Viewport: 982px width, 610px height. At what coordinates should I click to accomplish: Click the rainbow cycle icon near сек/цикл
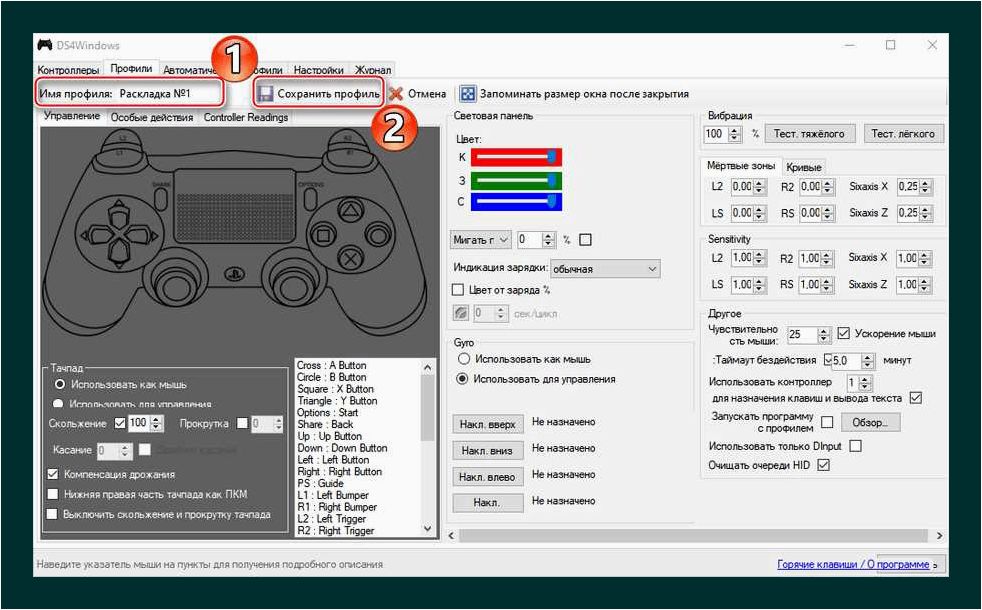pos(461,313)
